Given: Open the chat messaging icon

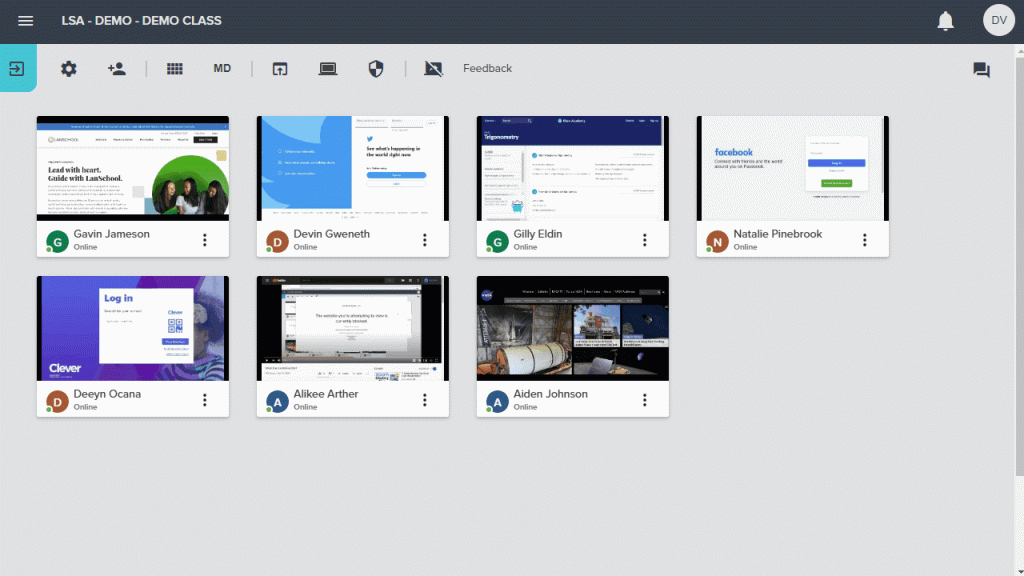Looking at the screenshot, I should pyautogui.click(x=981, y=69).
